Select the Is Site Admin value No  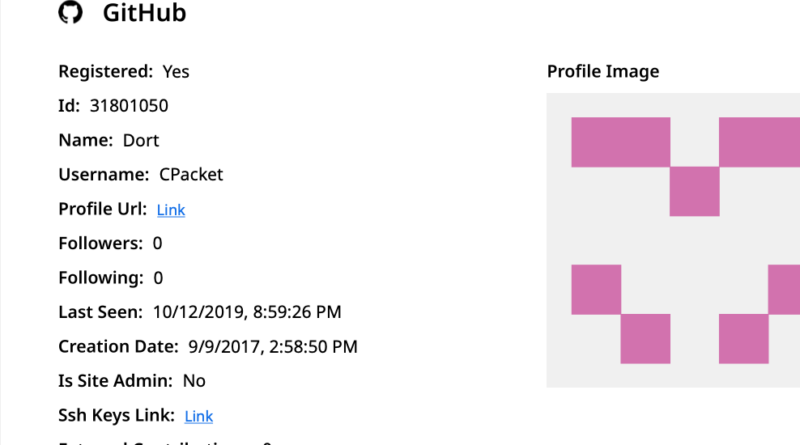[x=194, y=381]
